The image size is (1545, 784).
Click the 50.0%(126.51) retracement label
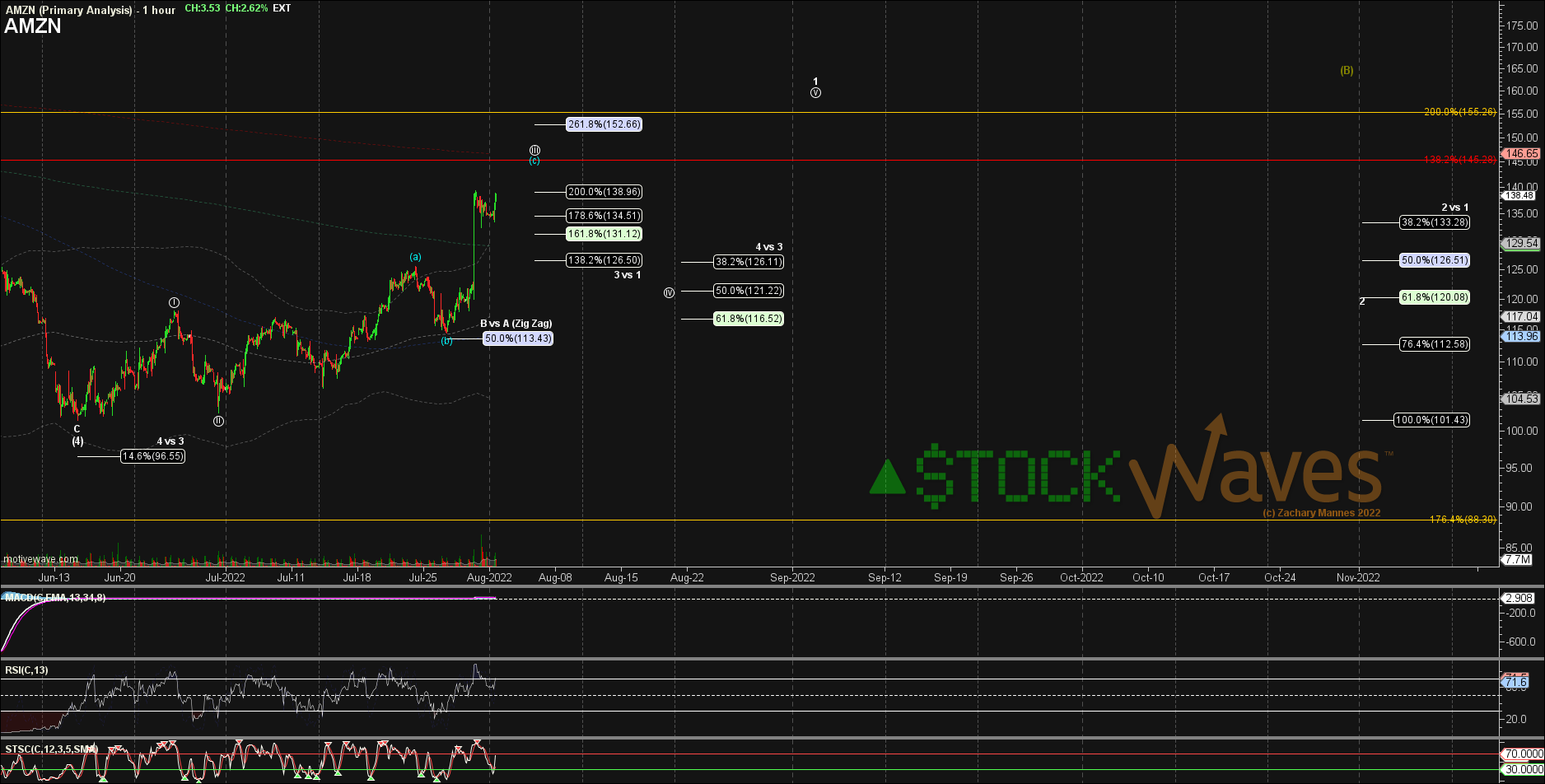pos(1435,260)
